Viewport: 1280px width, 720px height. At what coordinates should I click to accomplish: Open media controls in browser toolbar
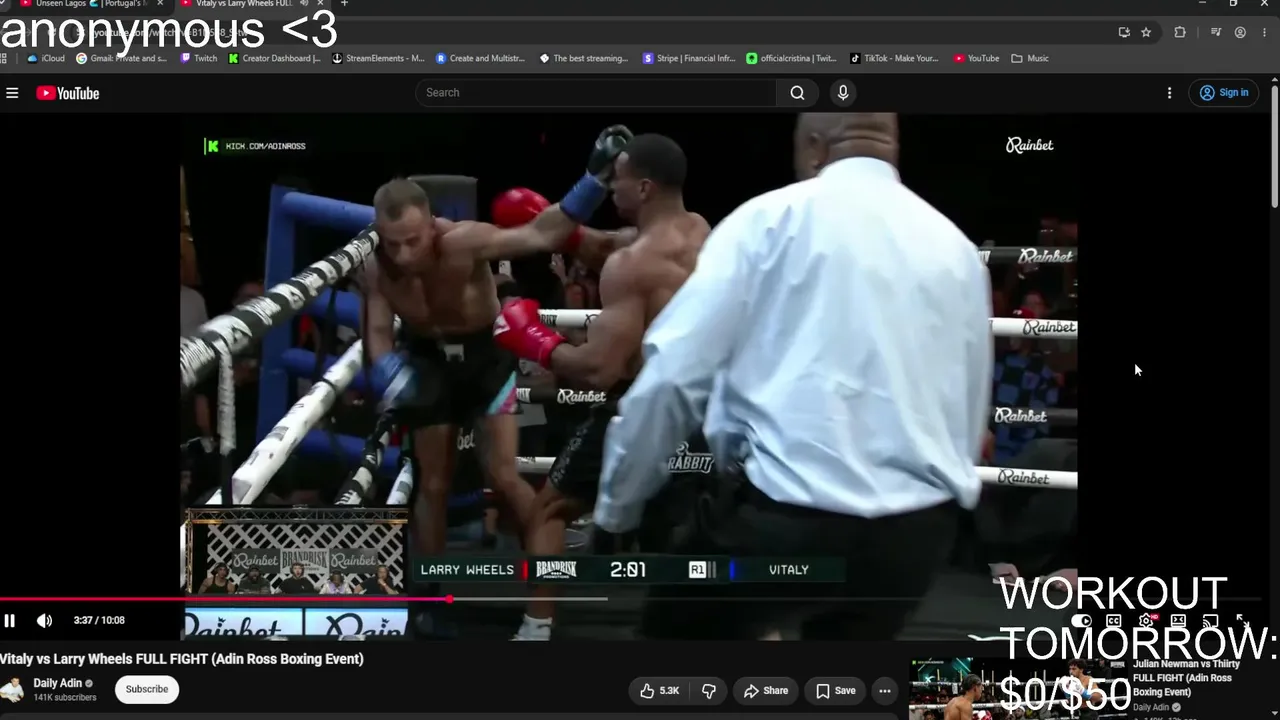[x=1216, y=32]
